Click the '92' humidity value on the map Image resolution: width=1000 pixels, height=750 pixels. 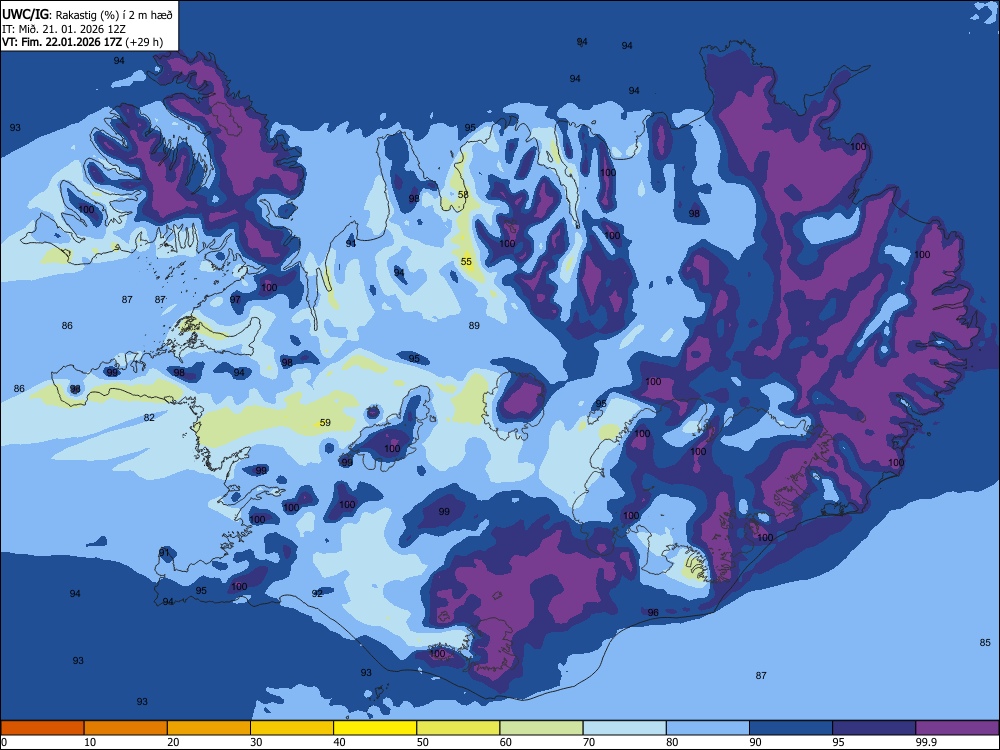pyautogui.click(x=317, y=593)
